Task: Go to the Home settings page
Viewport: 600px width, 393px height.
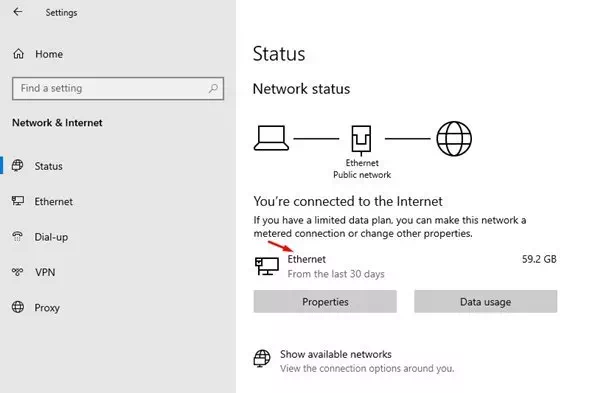Action: 49,54
